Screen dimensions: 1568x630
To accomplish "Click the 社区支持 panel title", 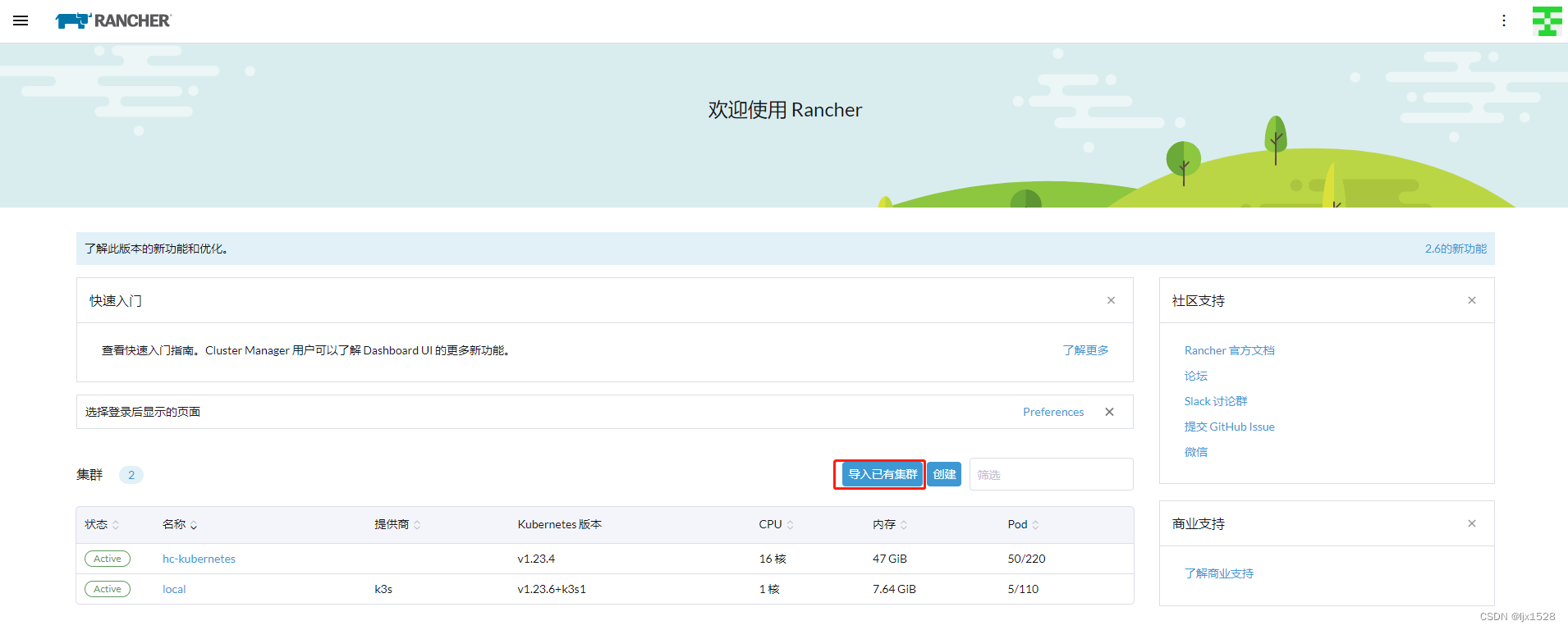I will click(1199, 301).
